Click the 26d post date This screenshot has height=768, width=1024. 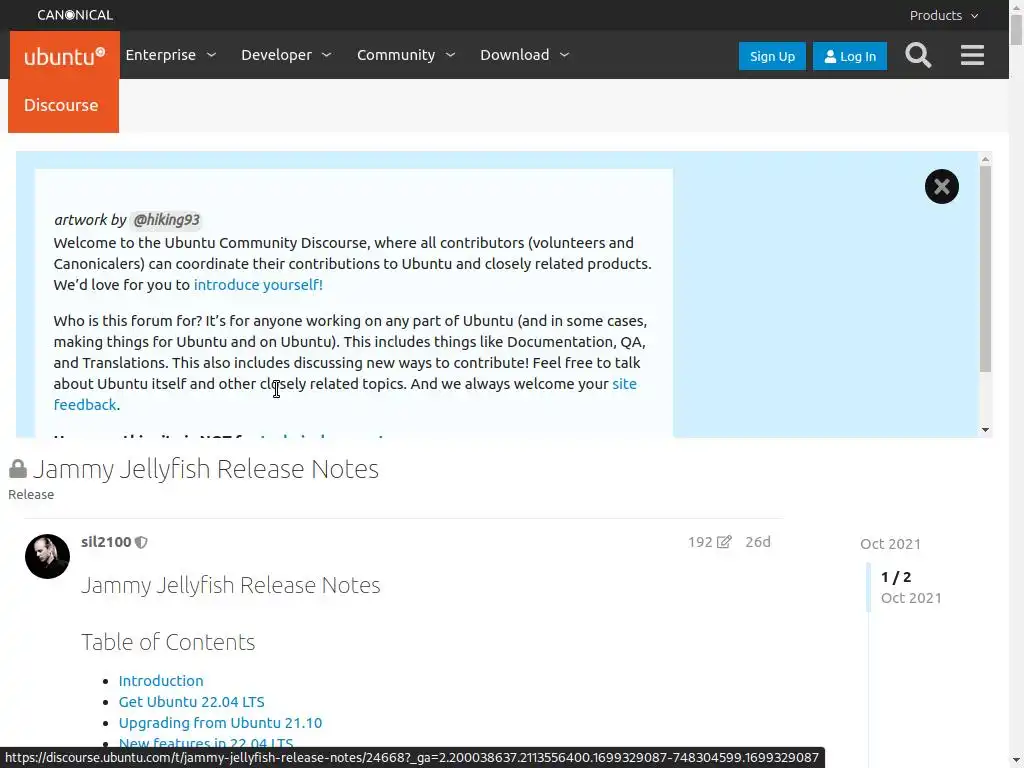click(x=758, y=542)
